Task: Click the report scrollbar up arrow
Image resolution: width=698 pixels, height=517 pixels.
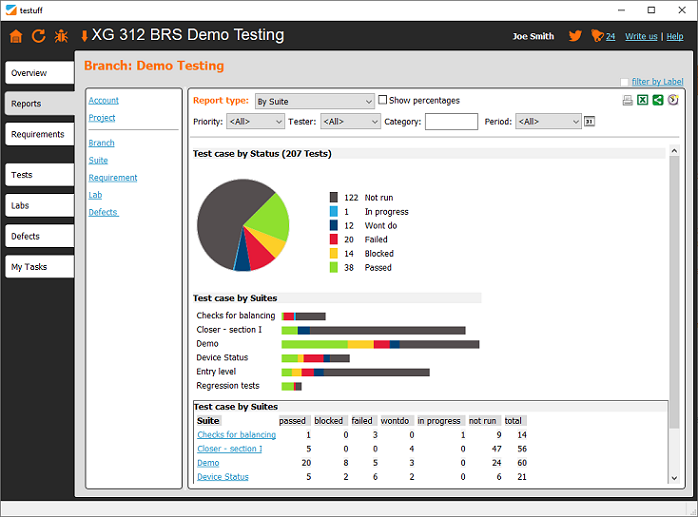Action: (x=674, y=151)
